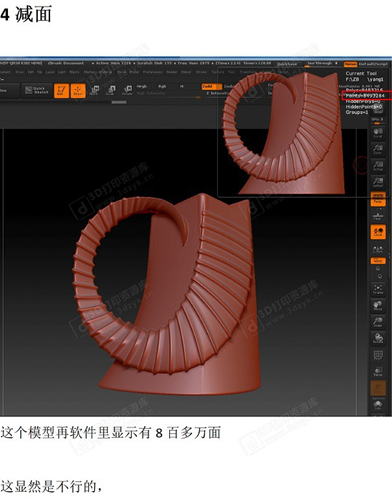The width and height of the screenshot is (392, 500).
Task: Click the DefaultZScript button
Action: [373, 64]
